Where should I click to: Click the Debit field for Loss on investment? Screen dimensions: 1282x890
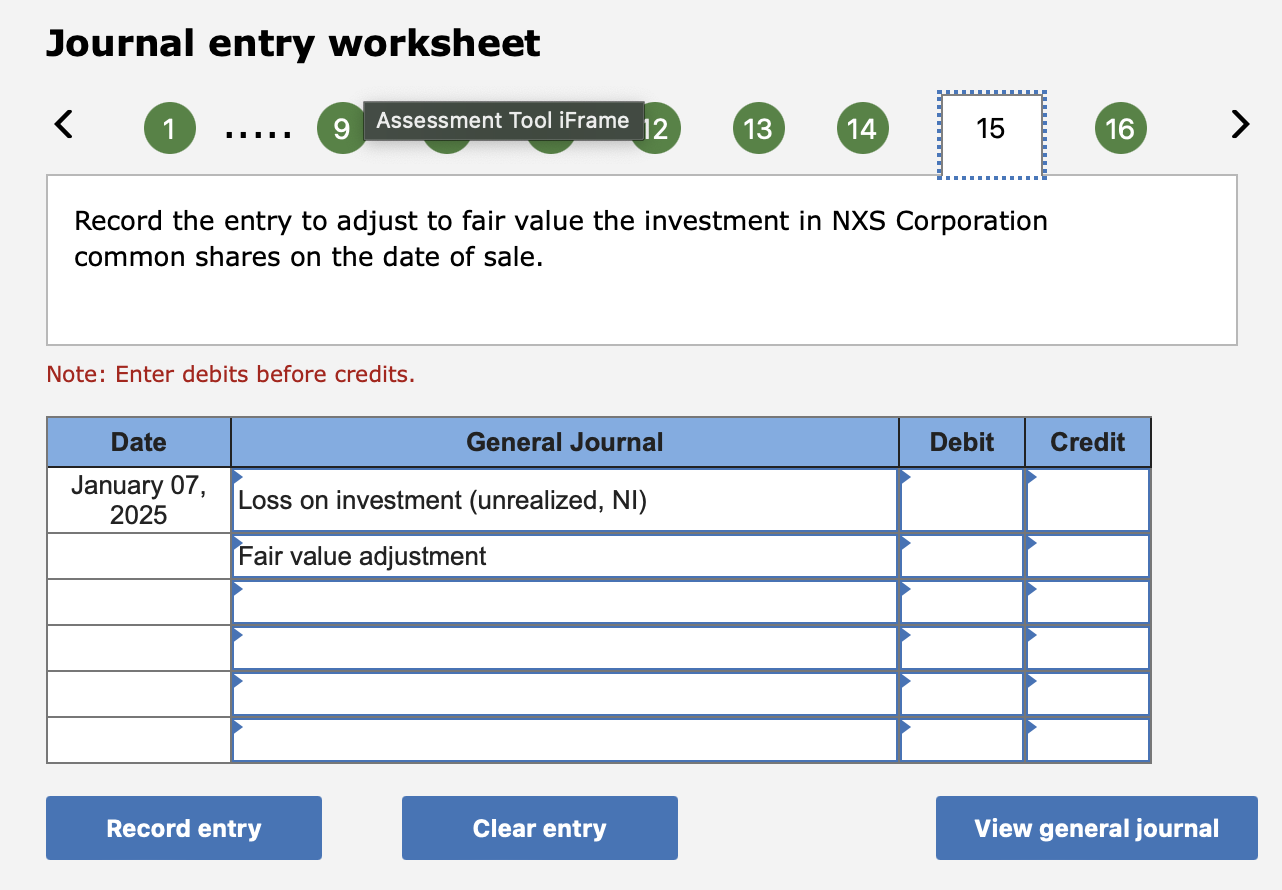tap(961, 499)
